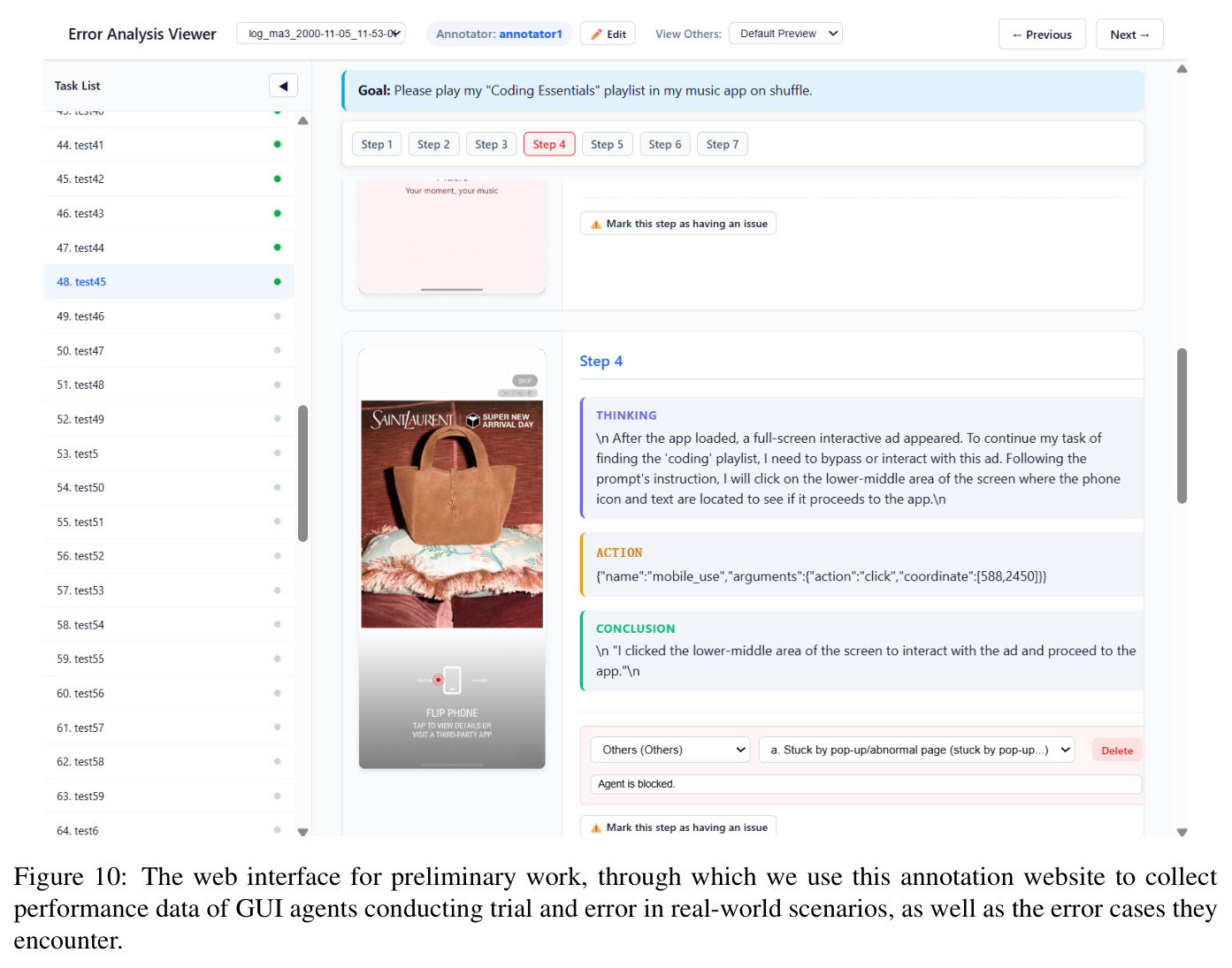Go to the Next task
This screenshot has height=968, width=1232.
click(1129, 34)
